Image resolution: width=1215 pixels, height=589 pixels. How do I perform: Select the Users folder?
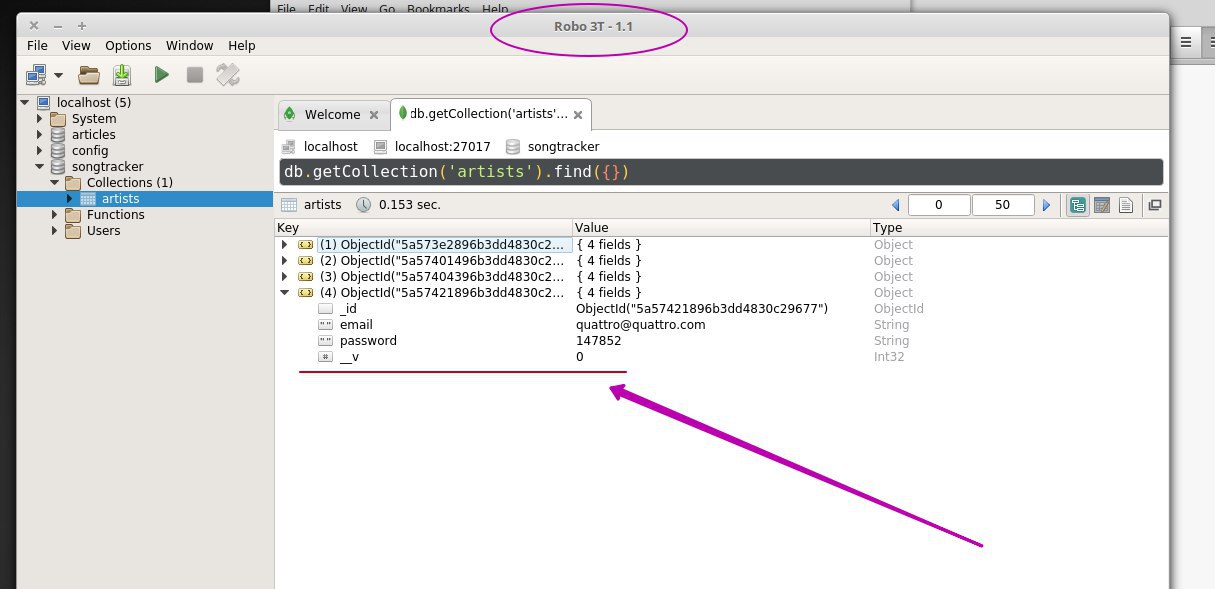[x=103, y=230]
